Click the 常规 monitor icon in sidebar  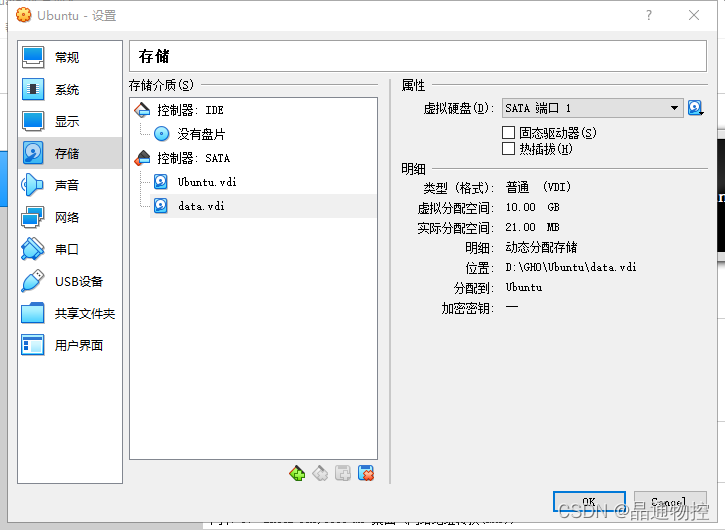click(x=33, y=57)
